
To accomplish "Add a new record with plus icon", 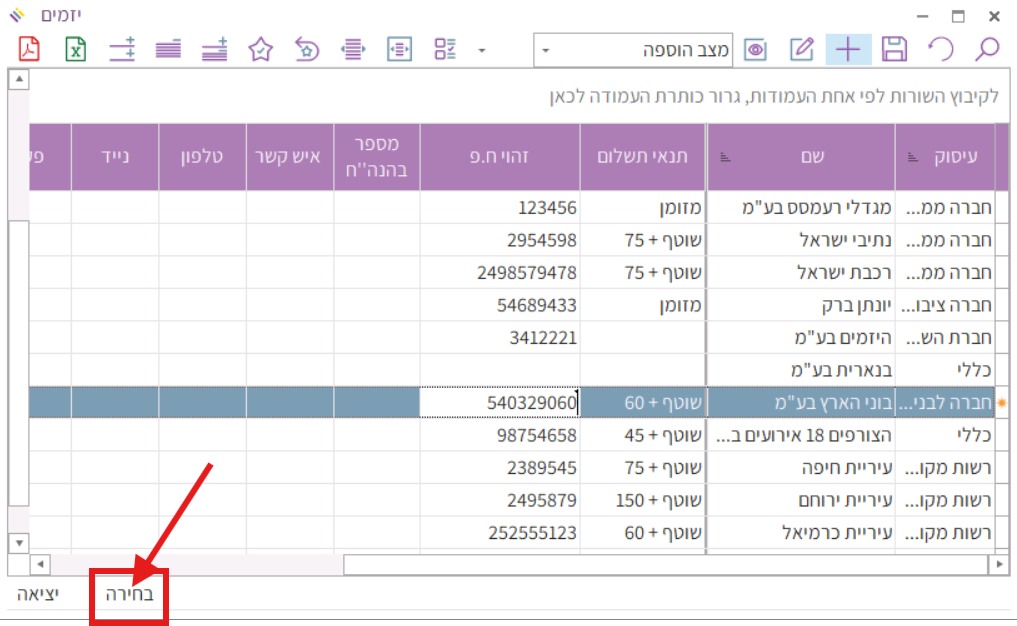I will click(x=848, y=49).
